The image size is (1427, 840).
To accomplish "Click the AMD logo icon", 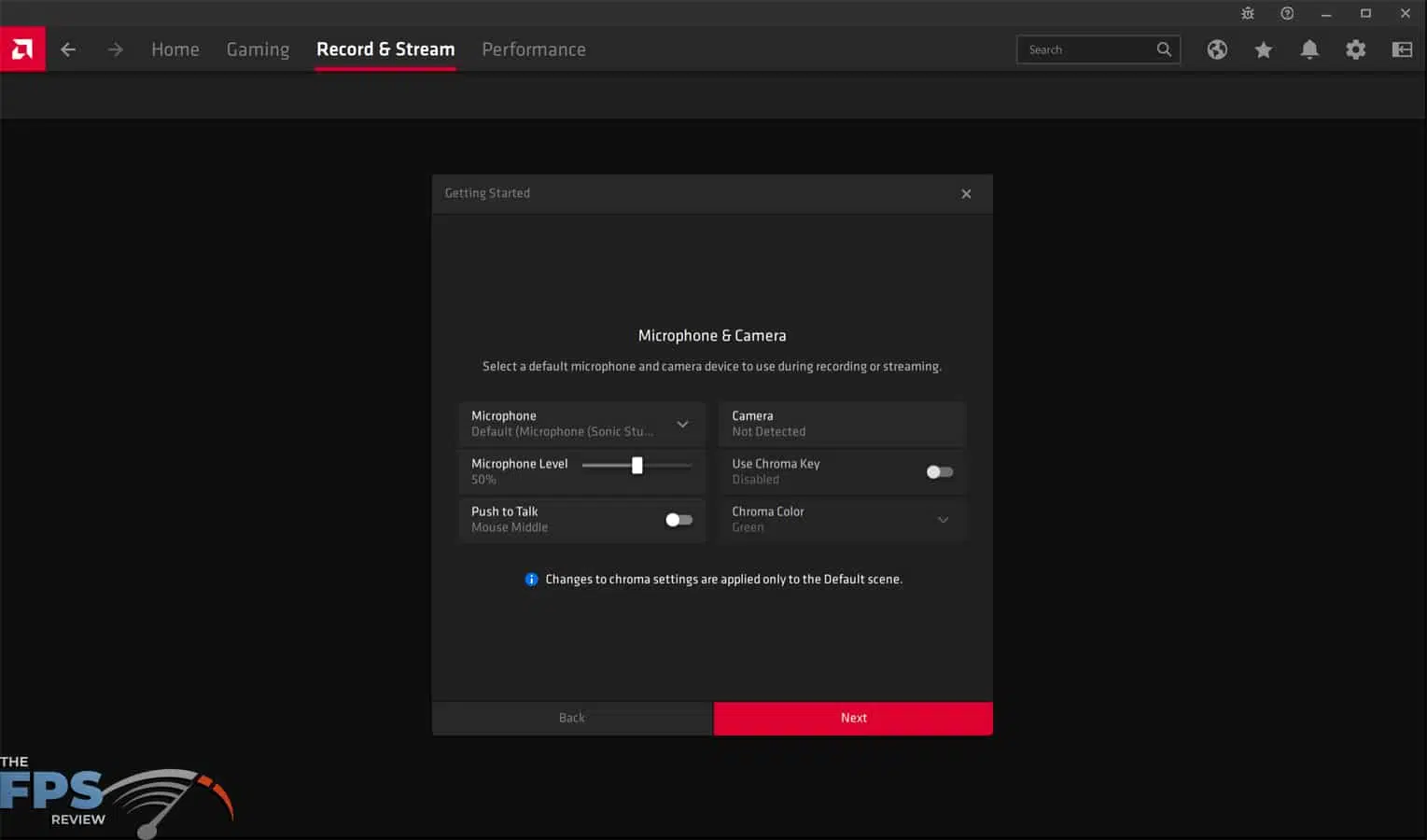I will click(22, 49).
